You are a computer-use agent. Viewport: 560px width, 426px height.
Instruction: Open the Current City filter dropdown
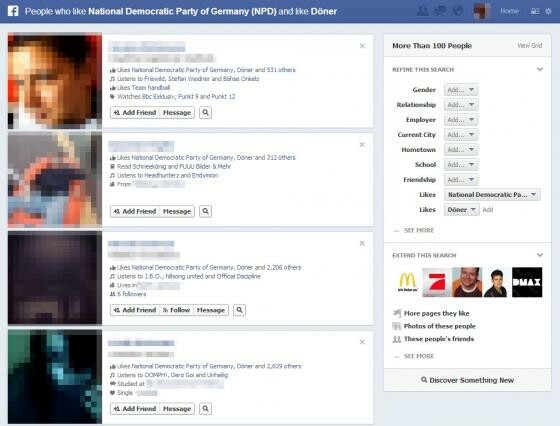click(461, 135)
